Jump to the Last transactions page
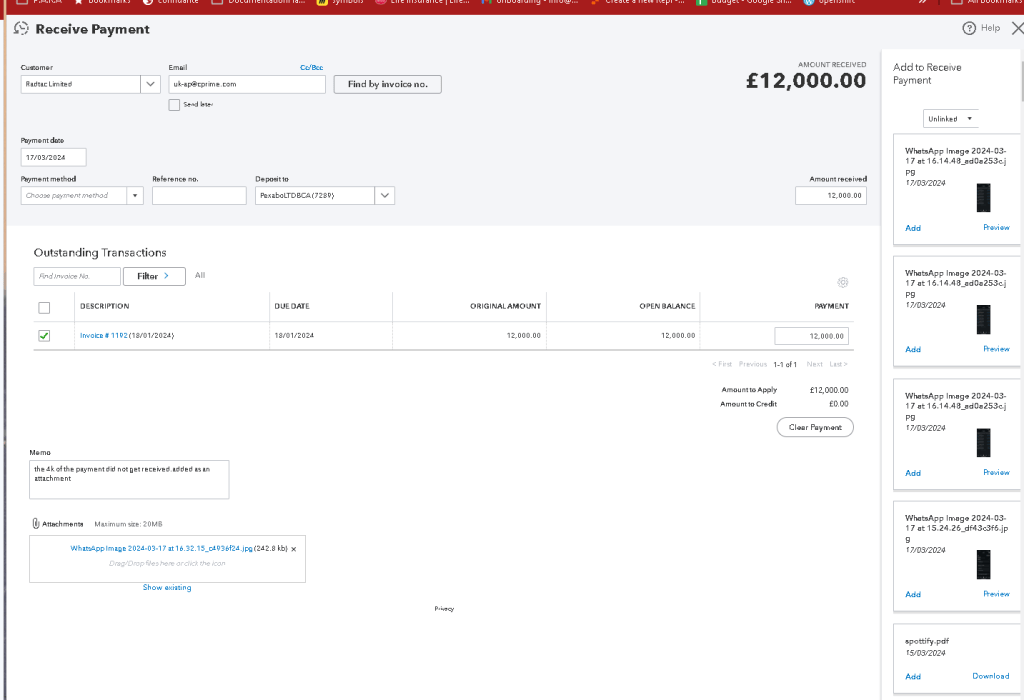Image resolution: width=1024 pixels, height=700 pixels. tap(839, 364)
